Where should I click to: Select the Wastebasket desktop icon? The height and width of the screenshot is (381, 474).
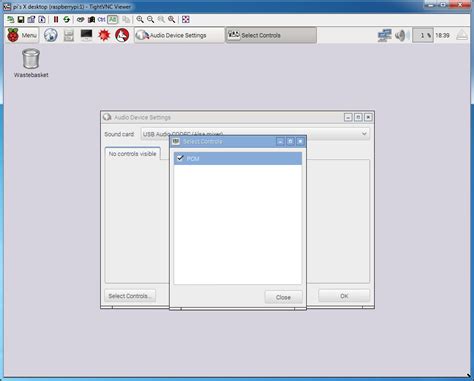pyautogui.click(x=31, y=63)
